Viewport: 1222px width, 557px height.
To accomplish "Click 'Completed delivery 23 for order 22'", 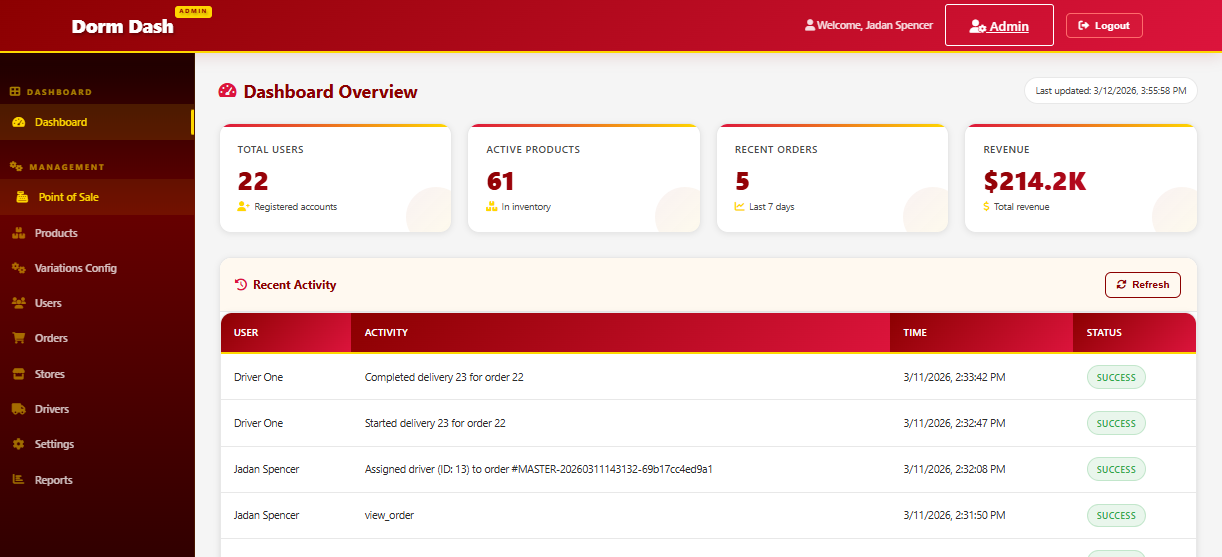I will [x=444, y=377].
